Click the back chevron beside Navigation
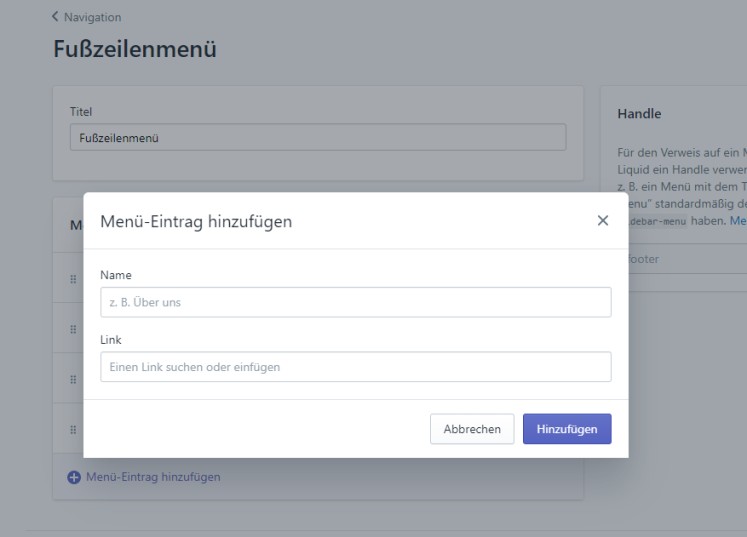This screenshot has width=747, height=537. coord(55,17)
